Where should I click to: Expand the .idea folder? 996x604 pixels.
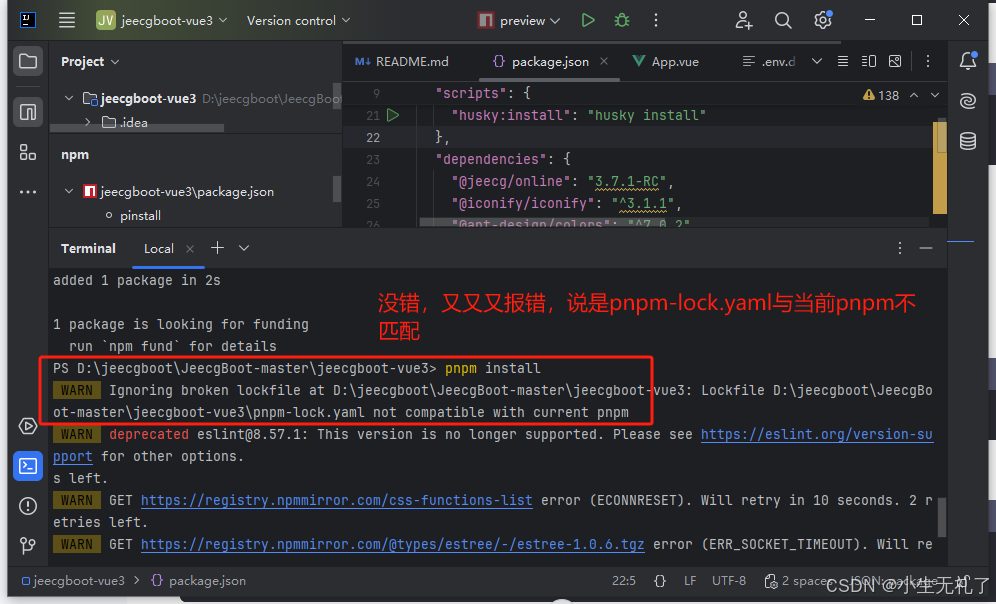pyautogui.click(x=88, y=122)
